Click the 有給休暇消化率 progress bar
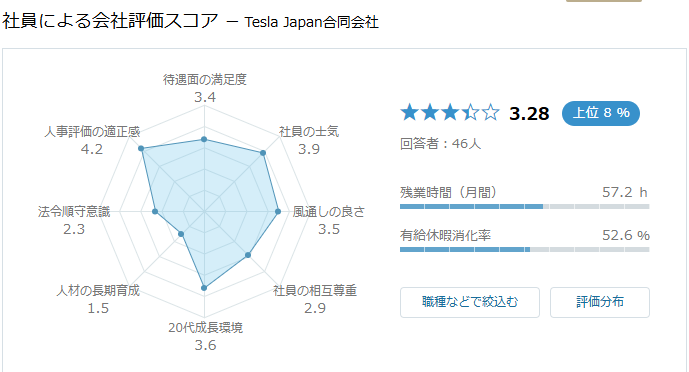This screenshot has width=689, height=372. tap(525, 249)
